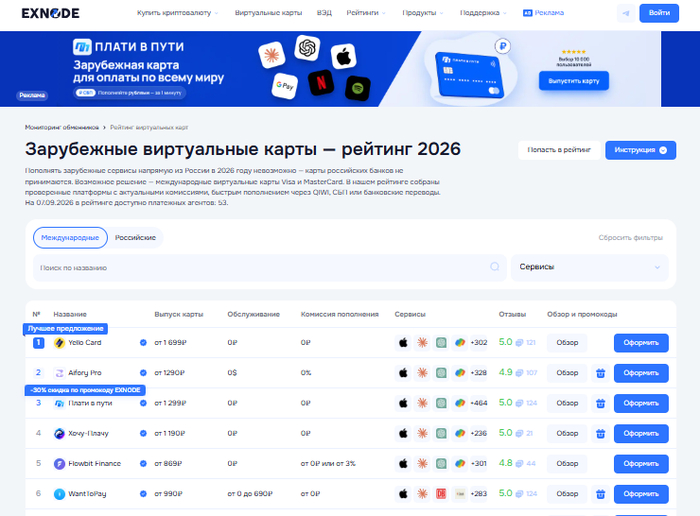The height and width of the screenshot is (516, 700).
Task: Click Оформить for Aifory Pro
Action: 641,373
